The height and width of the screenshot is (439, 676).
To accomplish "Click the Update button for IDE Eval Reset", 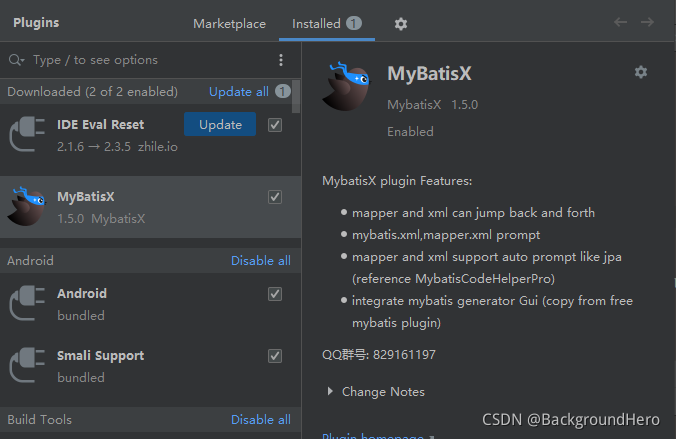I will point(220,125).
